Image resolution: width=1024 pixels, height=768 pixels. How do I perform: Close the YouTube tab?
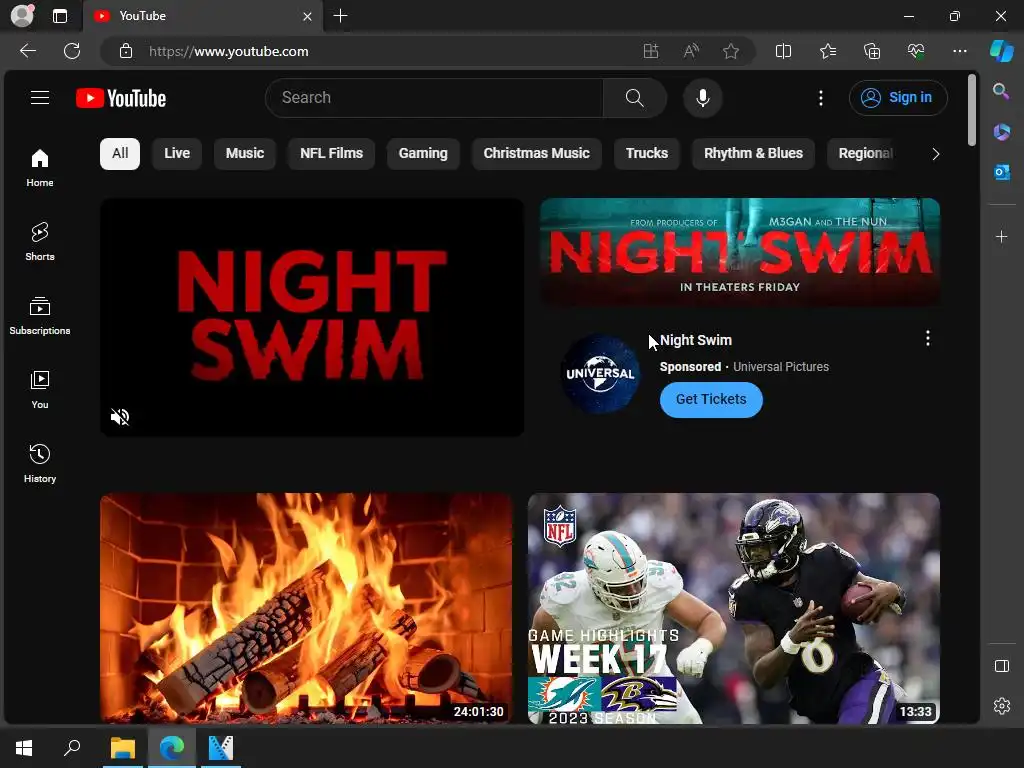pyautogui.click(x=307, y=16)
